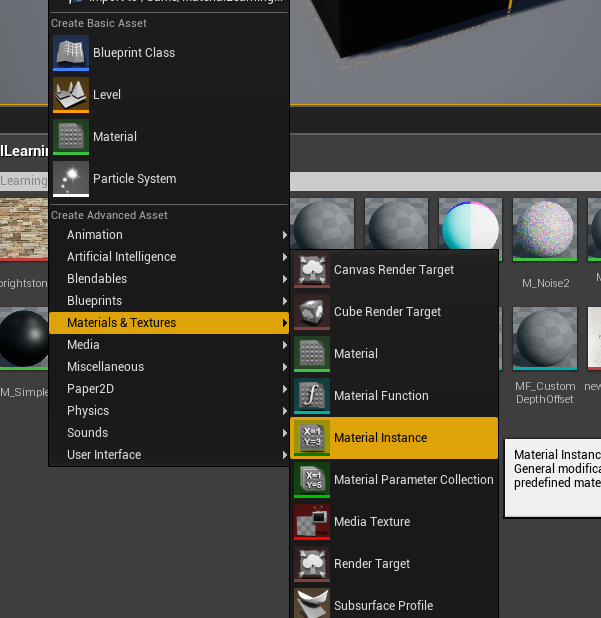Select the M_Noise2 material thumbnail
The width and height of the screenshot is (601, 618).
point(545,229)
